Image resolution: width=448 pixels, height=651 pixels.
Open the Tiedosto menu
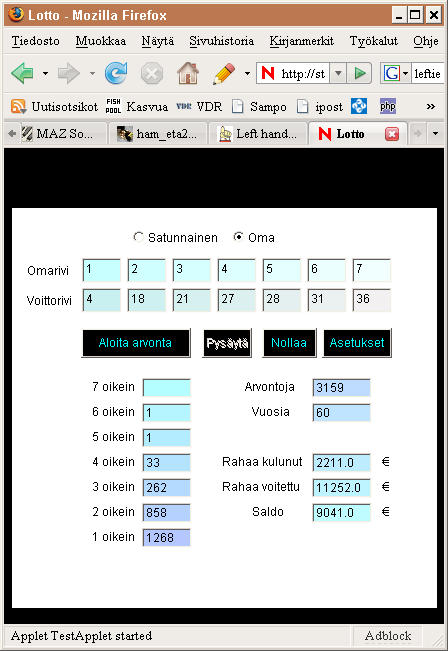(35, 41)
